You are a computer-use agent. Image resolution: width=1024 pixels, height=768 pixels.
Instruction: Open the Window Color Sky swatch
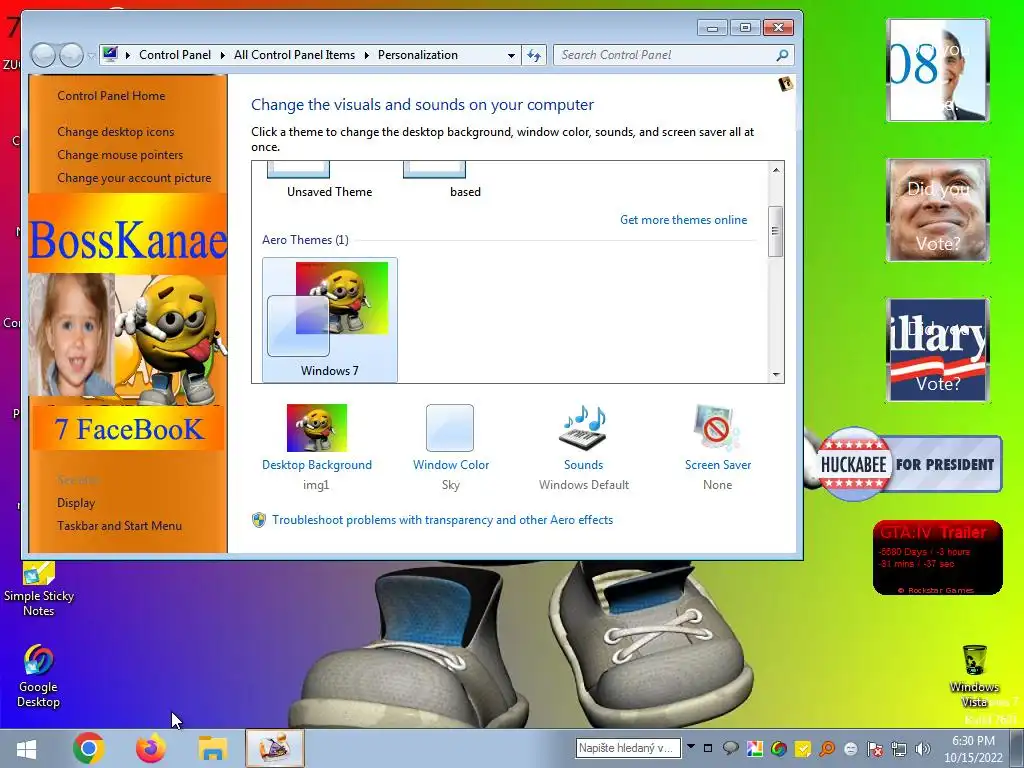click(450, 428)
